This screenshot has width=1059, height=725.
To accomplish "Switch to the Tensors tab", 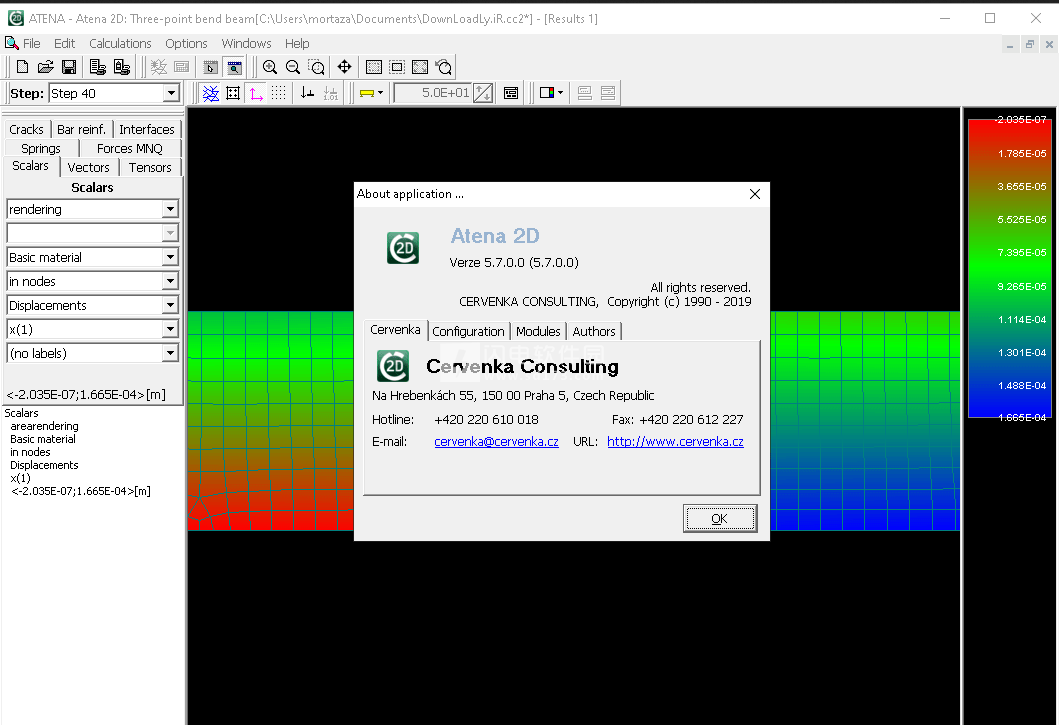I will 150,168.
